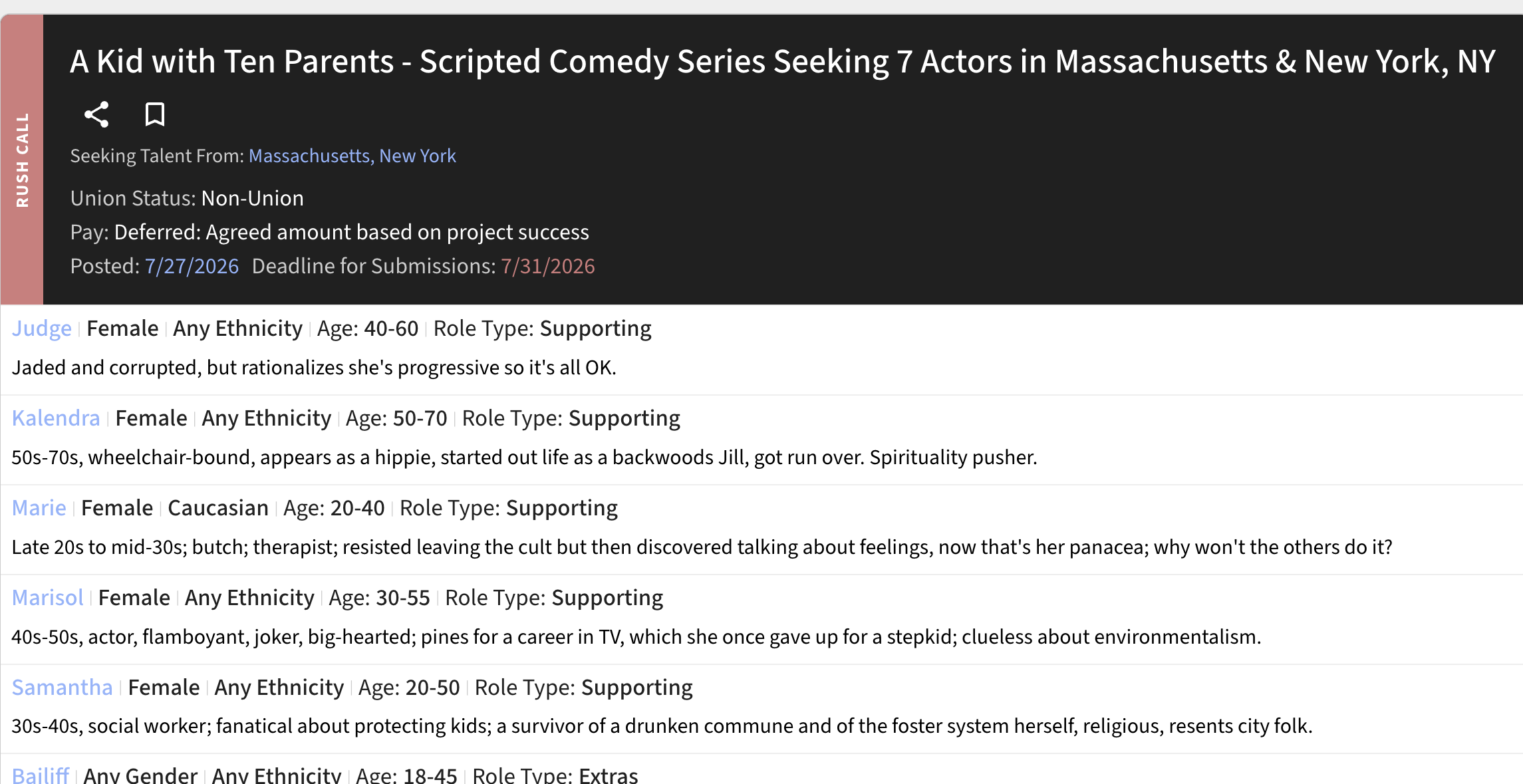Open the Marisol role link

click(x=48, y=598)
